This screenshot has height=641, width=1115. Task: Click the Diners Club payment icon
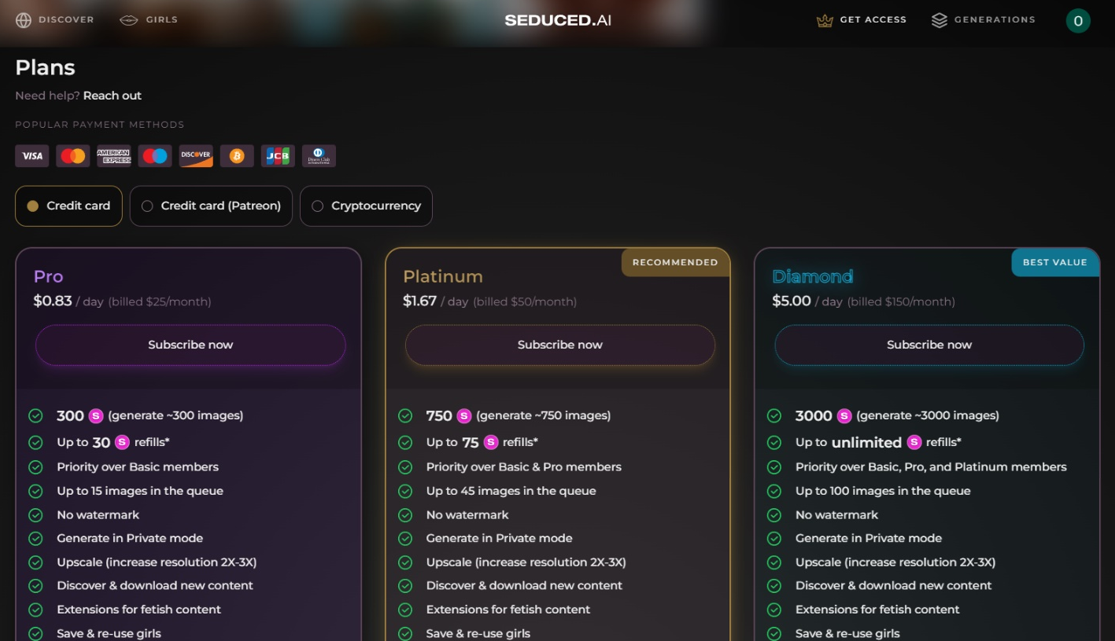319,156
